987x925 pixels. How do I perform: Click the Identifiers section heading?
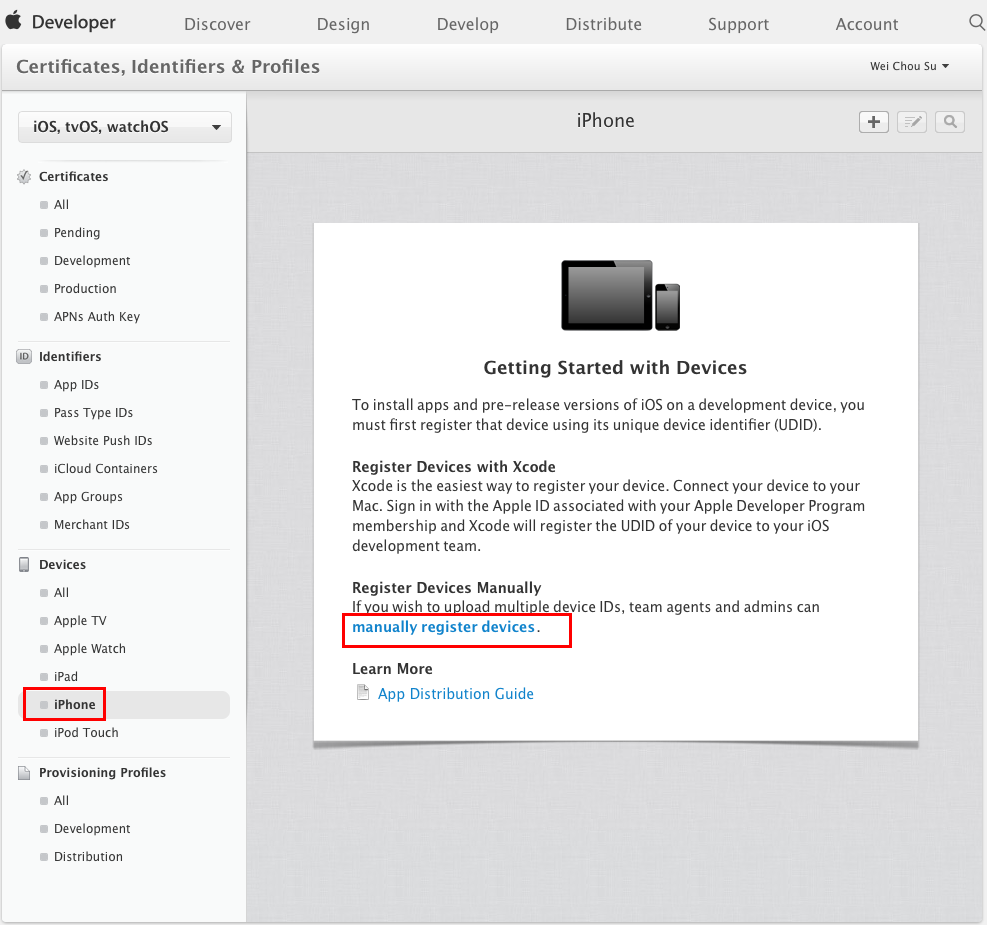coord(70,357)
